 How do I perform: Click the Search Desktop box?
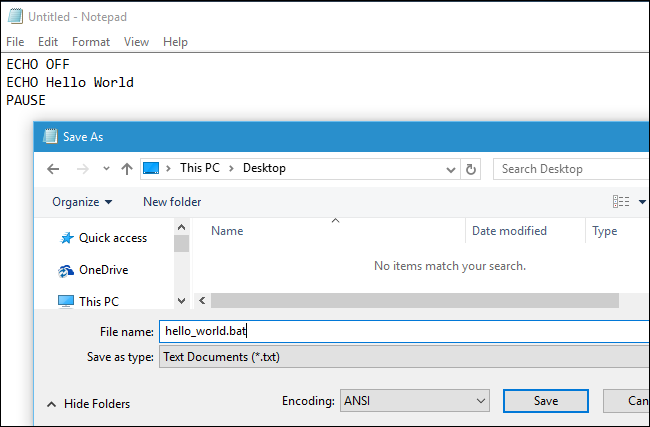[x=570, y=169]
